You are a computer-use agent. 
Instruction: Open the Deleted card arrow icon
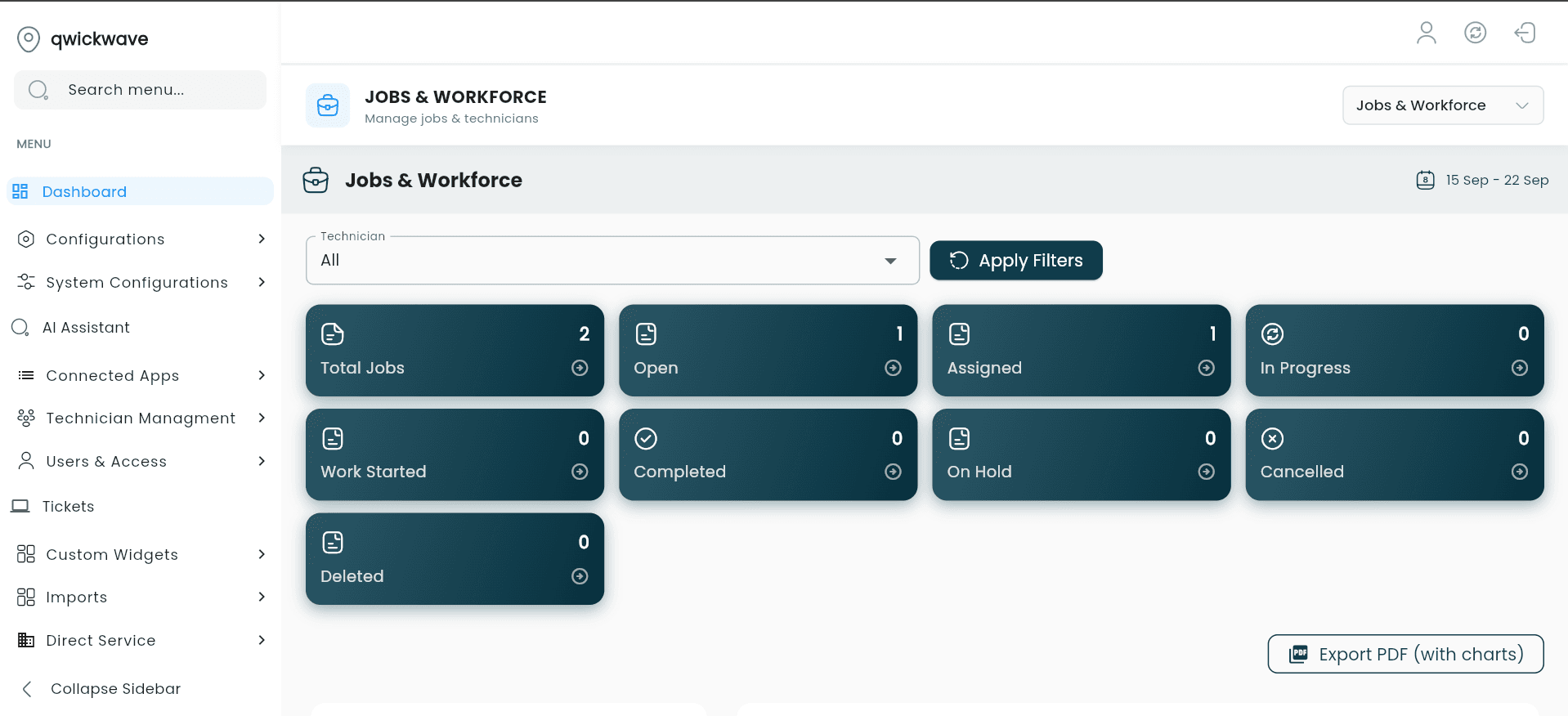pos(580,576)
